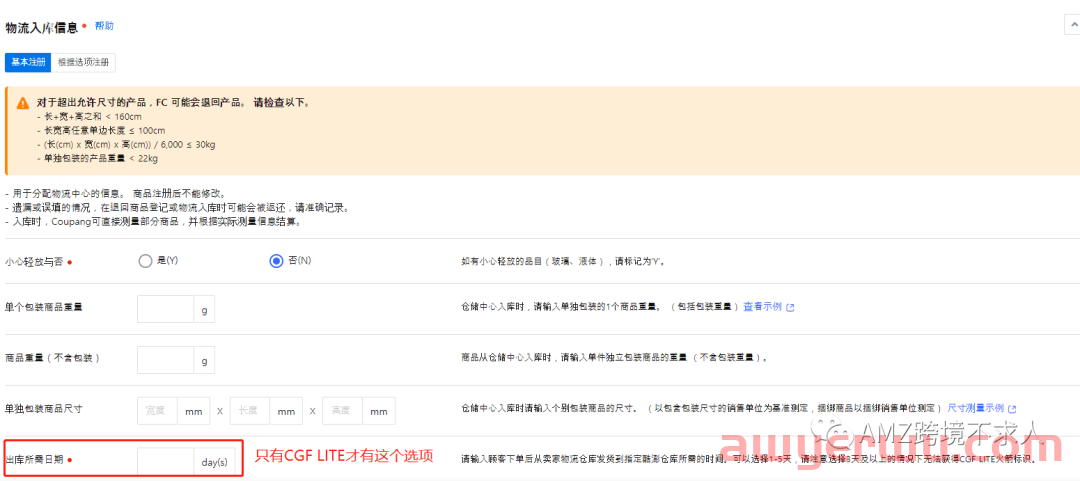The width and height of the screenshot is (1080, 481).
Task: Focus the 单个包装商品重量 input field
Action: coord(165,309)
